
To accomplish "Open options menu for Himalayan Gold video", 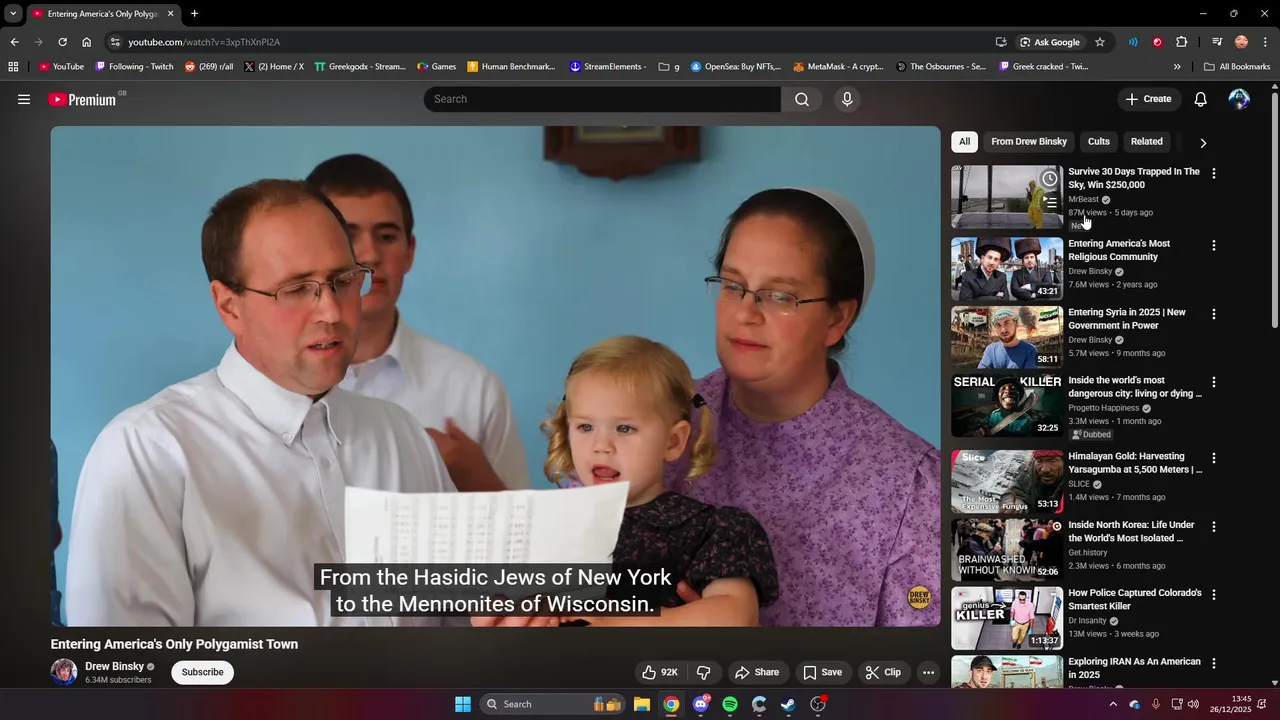I will (1214, 458).
